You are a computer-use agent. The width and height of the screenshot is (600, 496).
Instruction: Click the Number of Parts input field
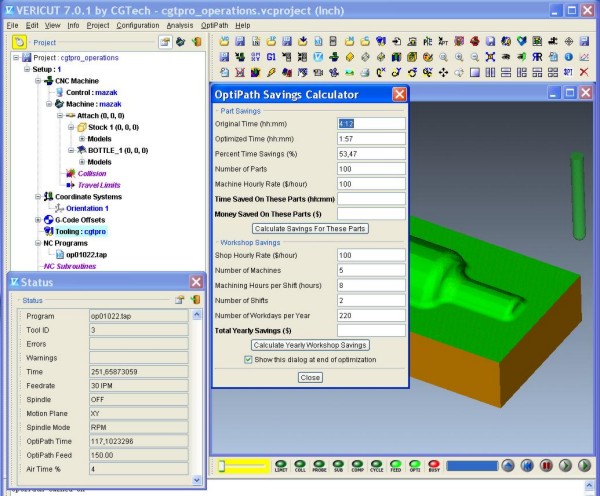[371, 169]
